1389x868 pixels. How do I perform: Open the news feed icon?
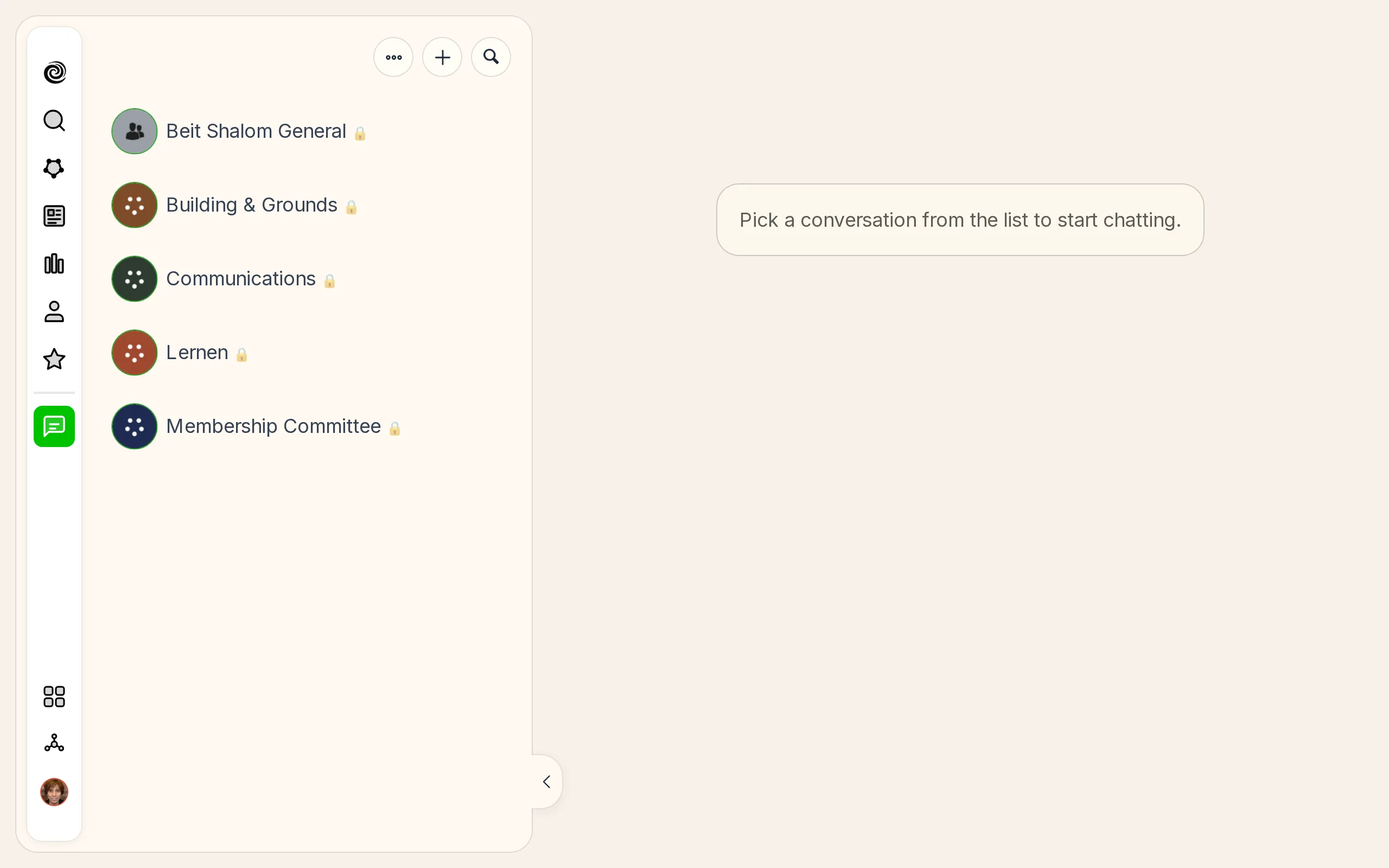[54, 216]
